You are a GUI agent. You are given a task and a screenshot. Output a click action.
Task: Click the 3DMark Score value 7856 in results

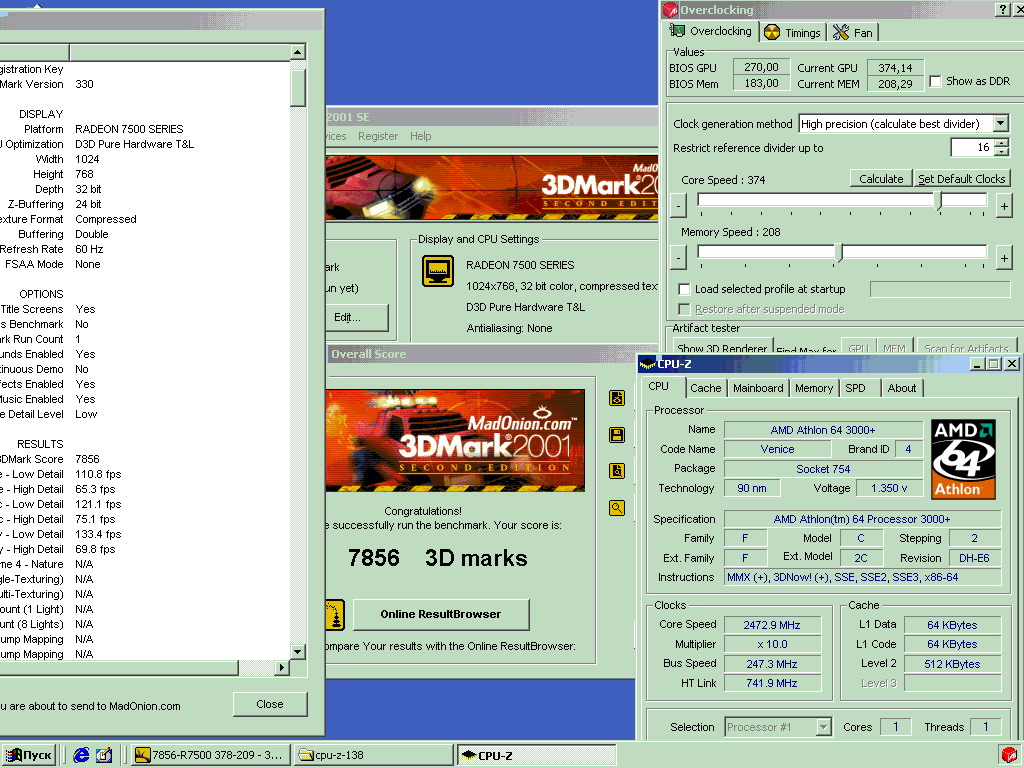(x=88, y=459)
